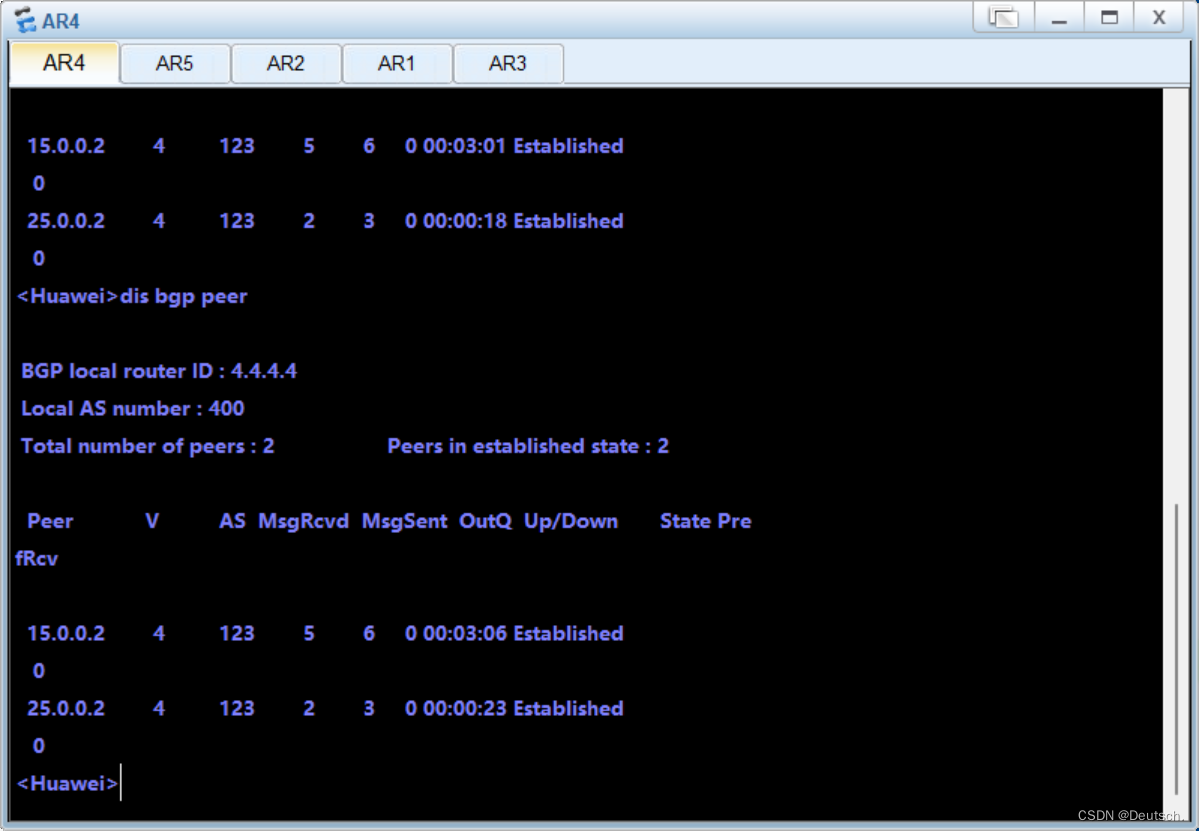Switch to the AR2 tab
The width and height of the screenshot is (1199, 831).
(286, 63)
